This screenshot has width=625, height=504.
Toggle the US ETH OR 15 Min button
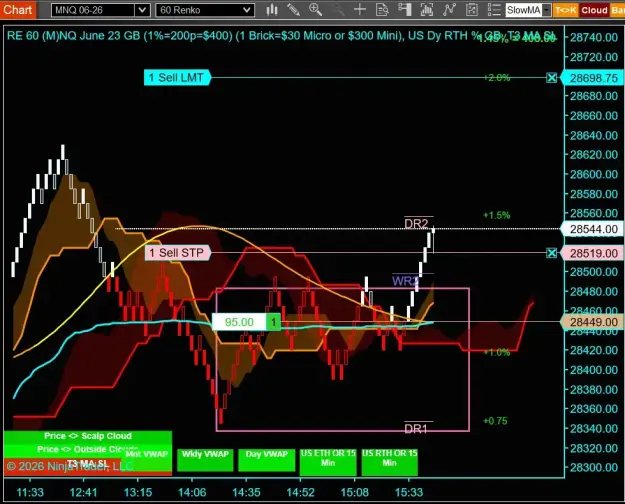(328, 462)
